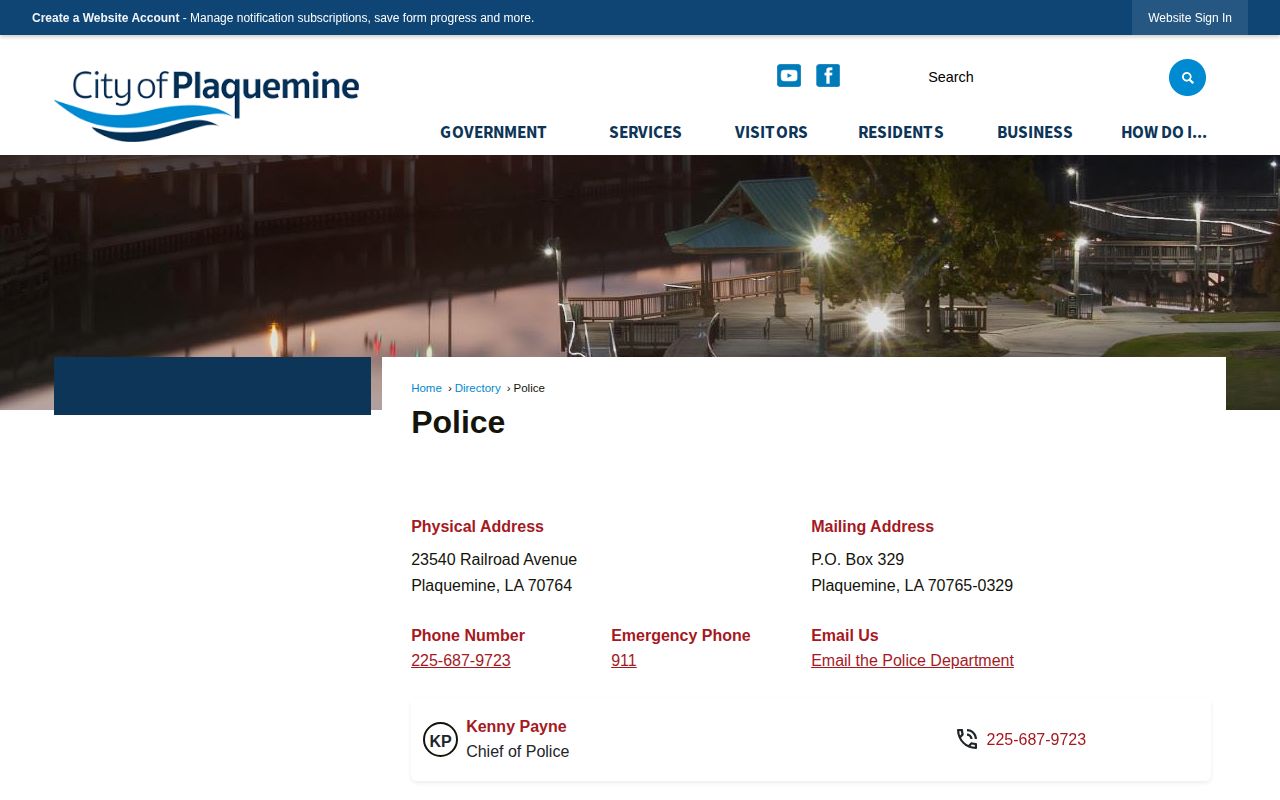Open Kenny Payne's profile link
The height and width of the screenshot is (800, 1280).
click(x=516, y=727)
